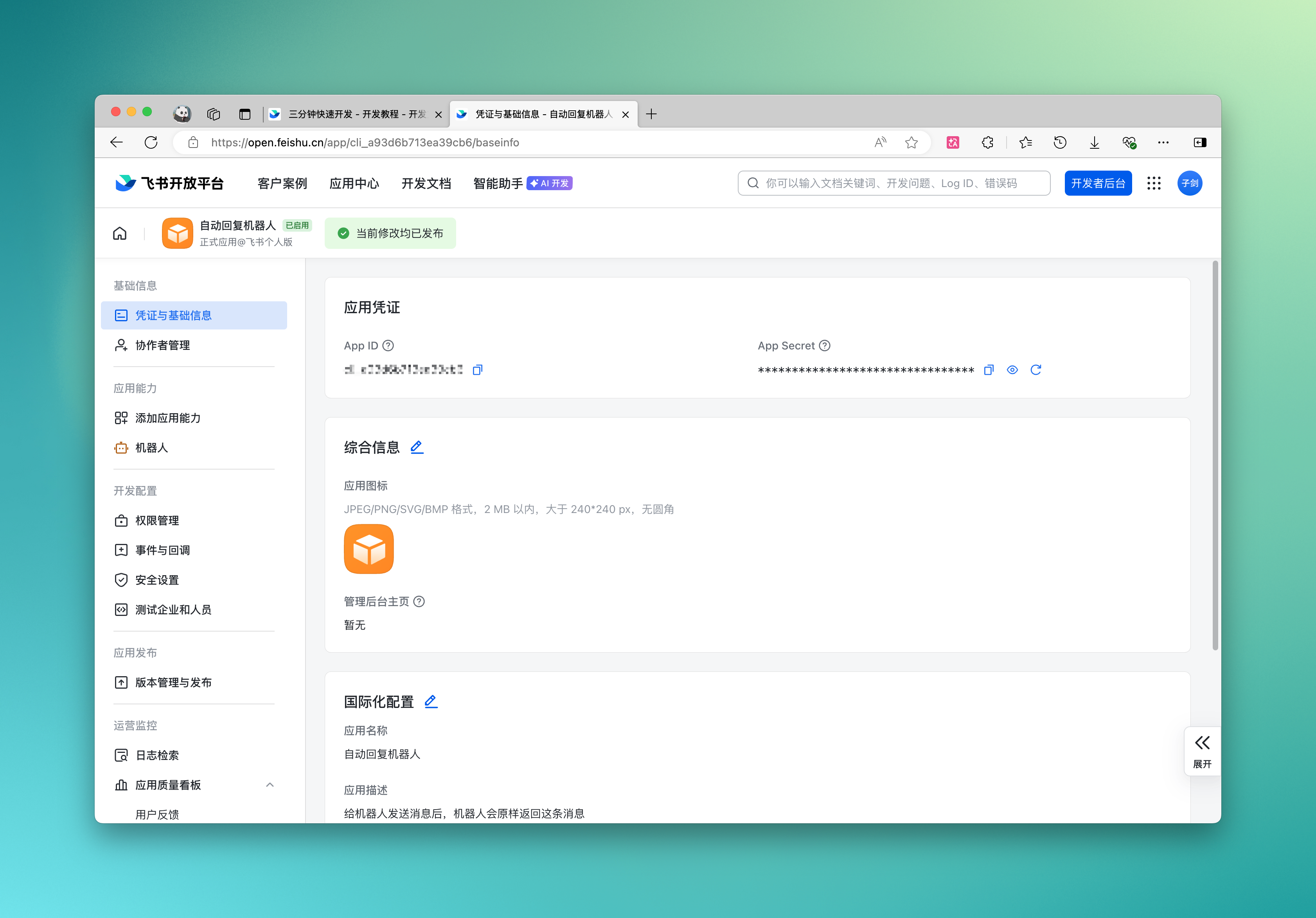Image resolution: width=1316 pixels, height=918 pixels.
Task: Reveal the App Secret with the eye icon
Action: pyautogui.click(x=1012, y=370)
